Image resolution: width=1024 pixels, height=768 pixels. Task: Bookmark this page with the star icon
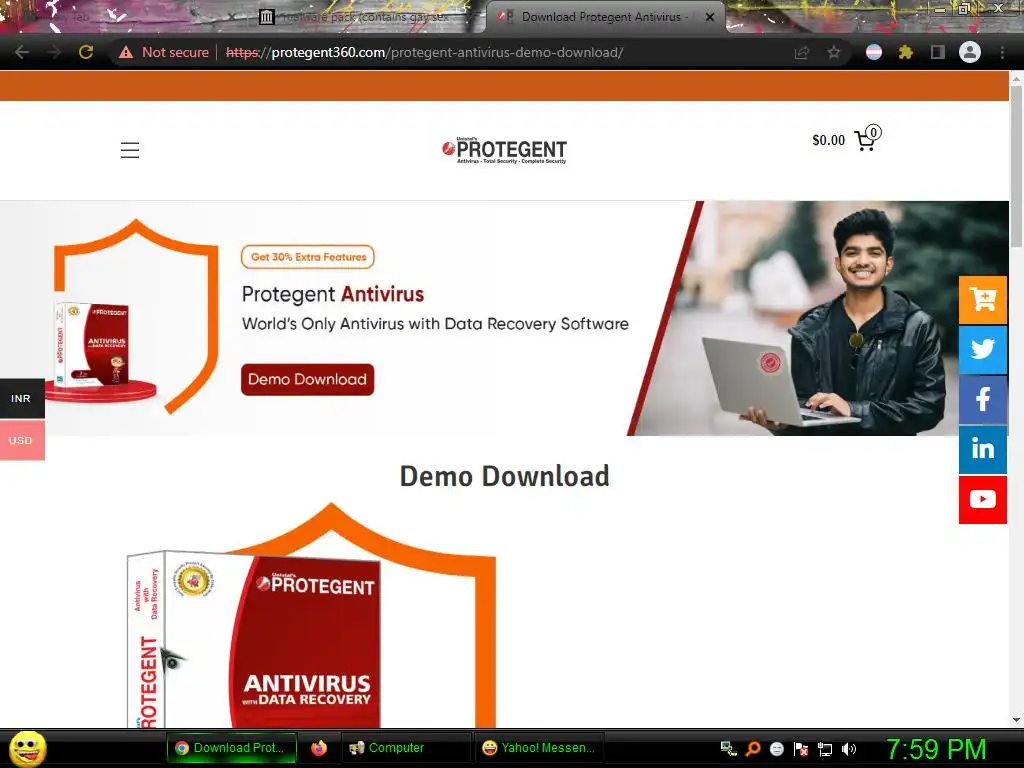[834, 52]
